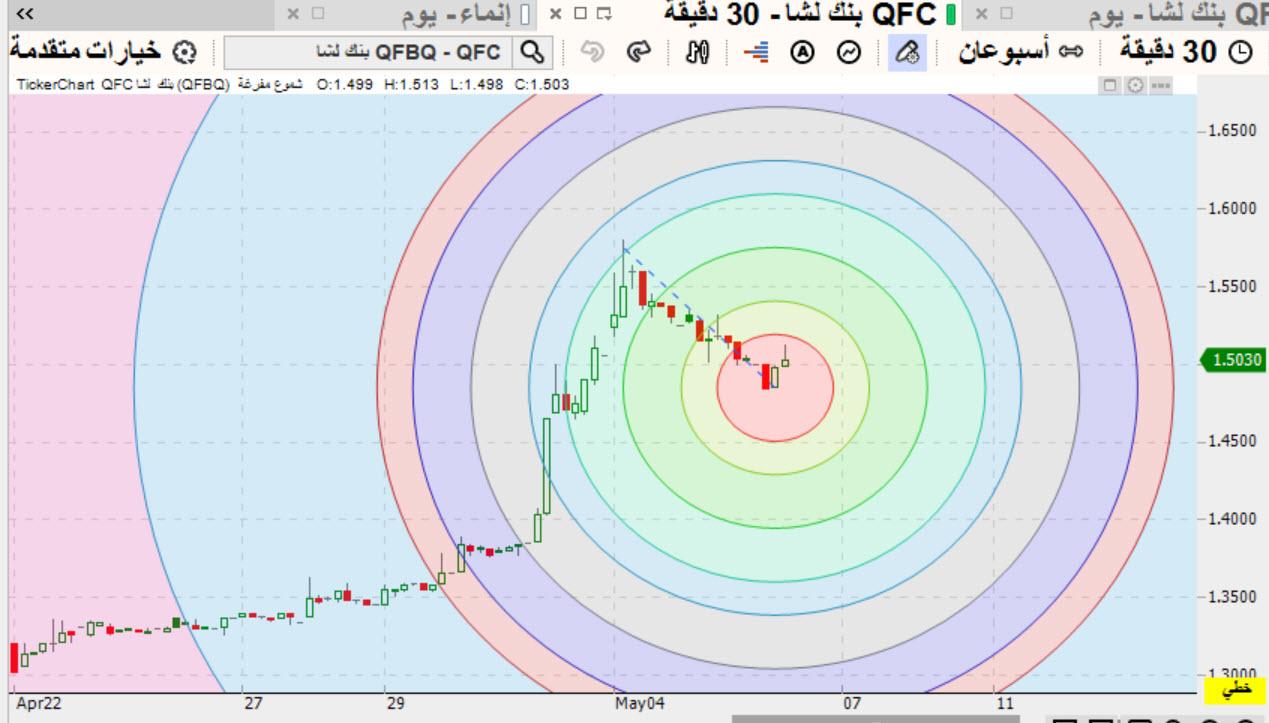Click the 1.6500 price axis label
The width and height of the screenshot is (1269, 723).
1234,131
